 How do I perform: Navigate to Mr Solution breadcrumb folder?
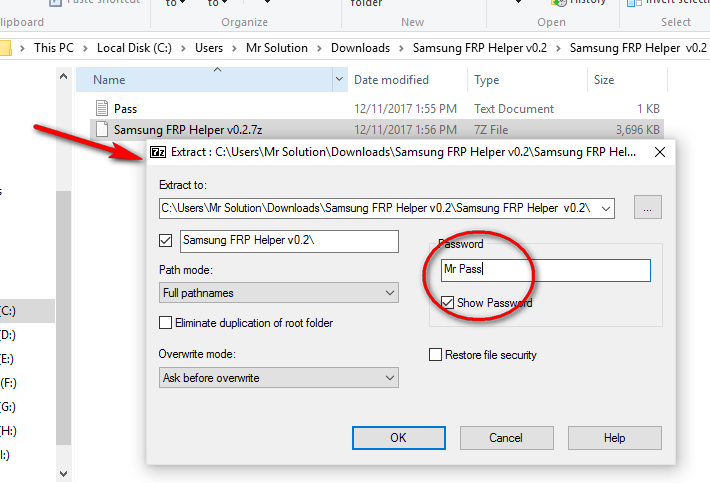click(x=277, y=48)
